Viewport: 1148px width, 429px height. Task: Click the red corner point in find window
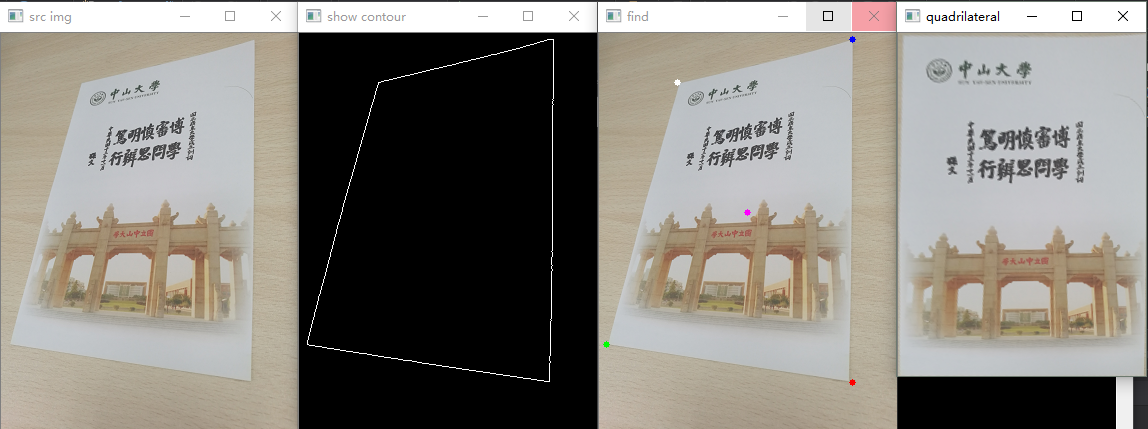coord(852,382)
